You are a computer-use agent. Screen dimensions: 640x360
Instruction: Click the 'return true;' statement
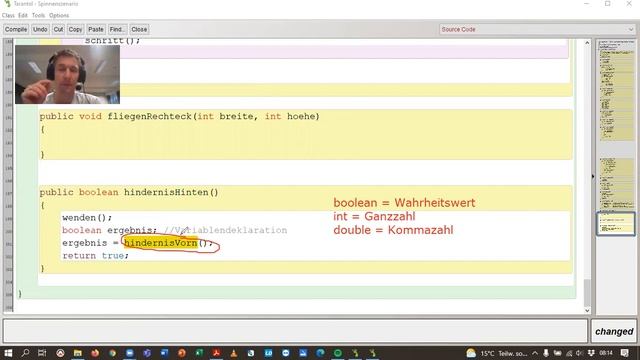(96, 256)
